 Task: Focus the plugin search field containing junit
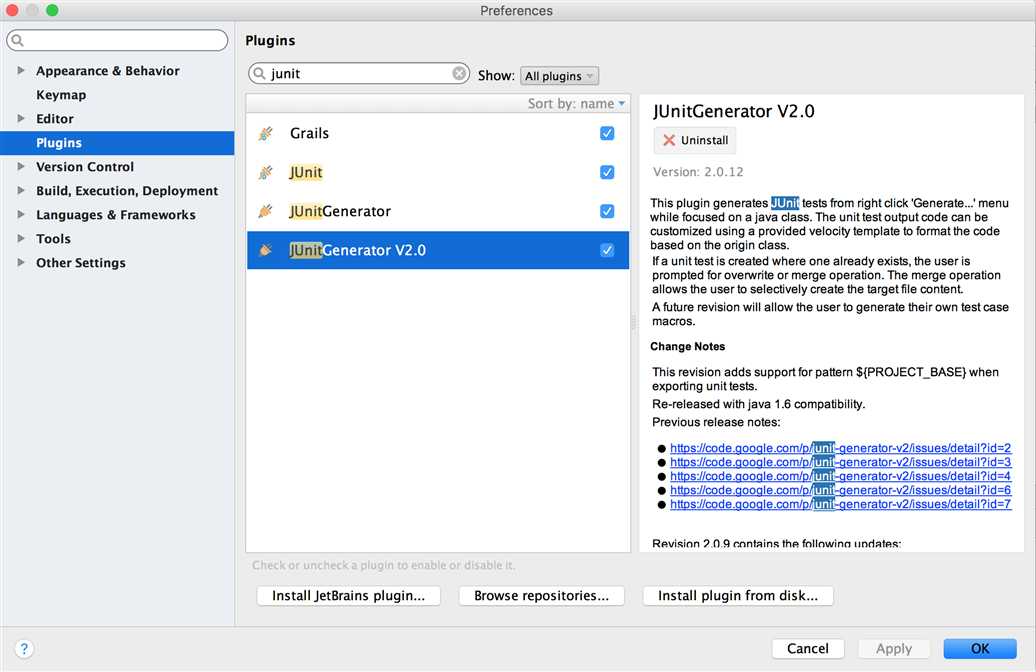click(359, 73)
